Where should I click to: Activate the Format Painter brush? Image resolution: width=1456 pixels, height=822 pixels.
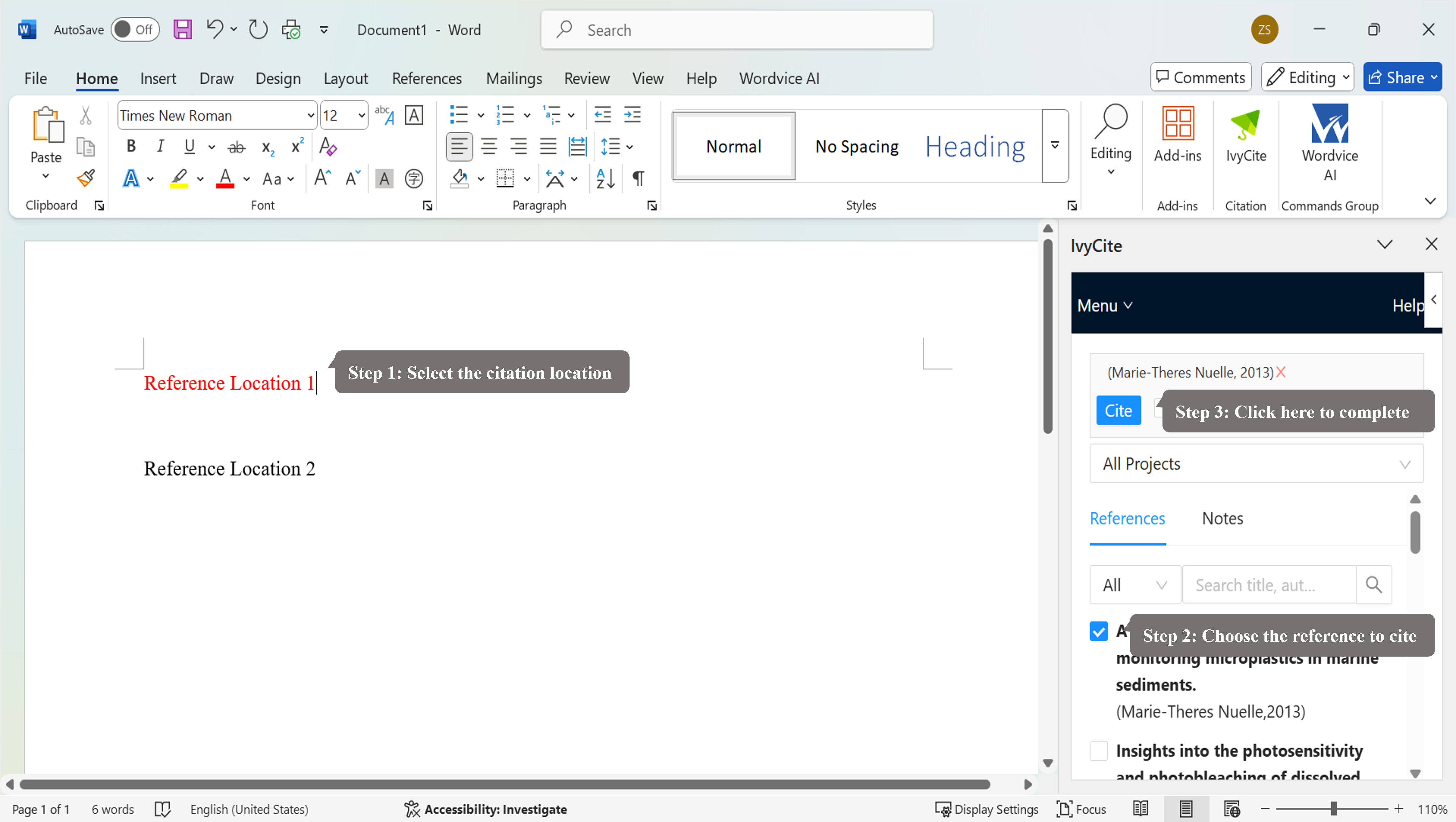coord(86,179)
